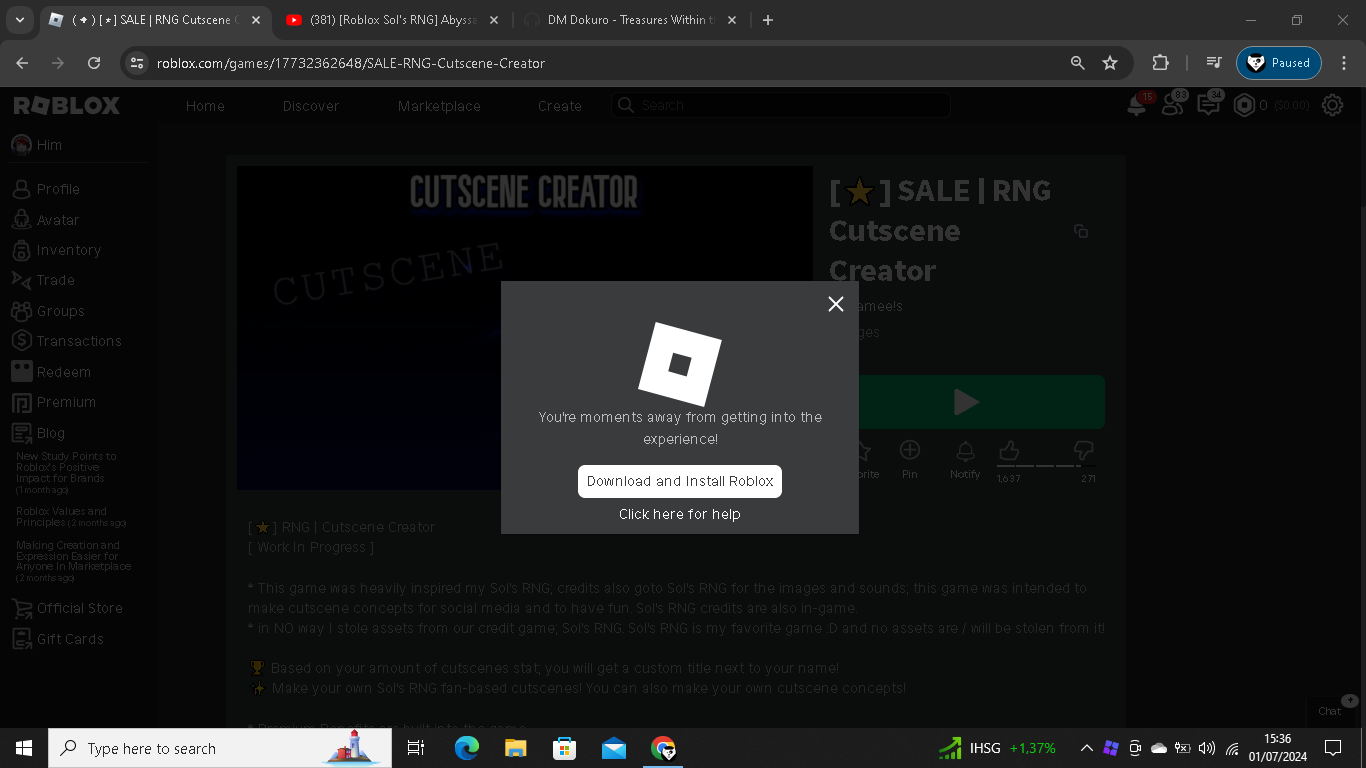Open the Roblox Chat panel
The height and width of the screenshot is (768, 1366).
point(1331,711)
